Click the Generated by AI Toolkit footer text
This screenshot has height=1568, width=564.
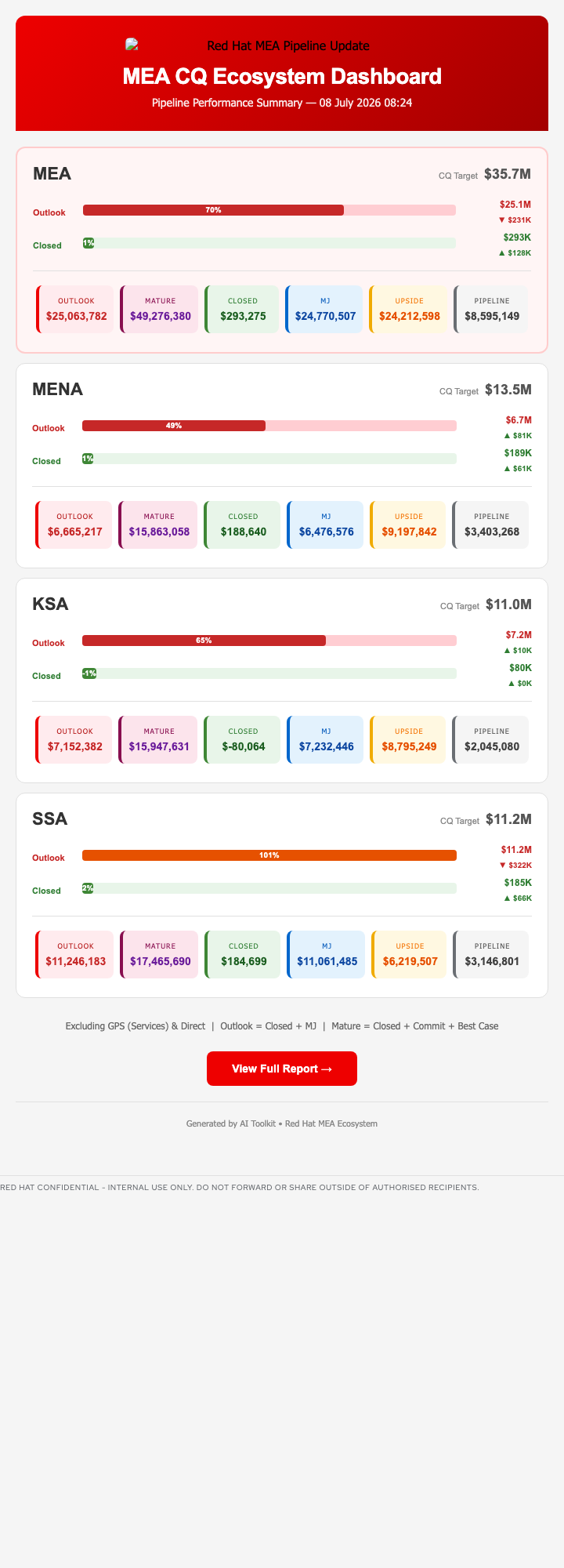282,1123
